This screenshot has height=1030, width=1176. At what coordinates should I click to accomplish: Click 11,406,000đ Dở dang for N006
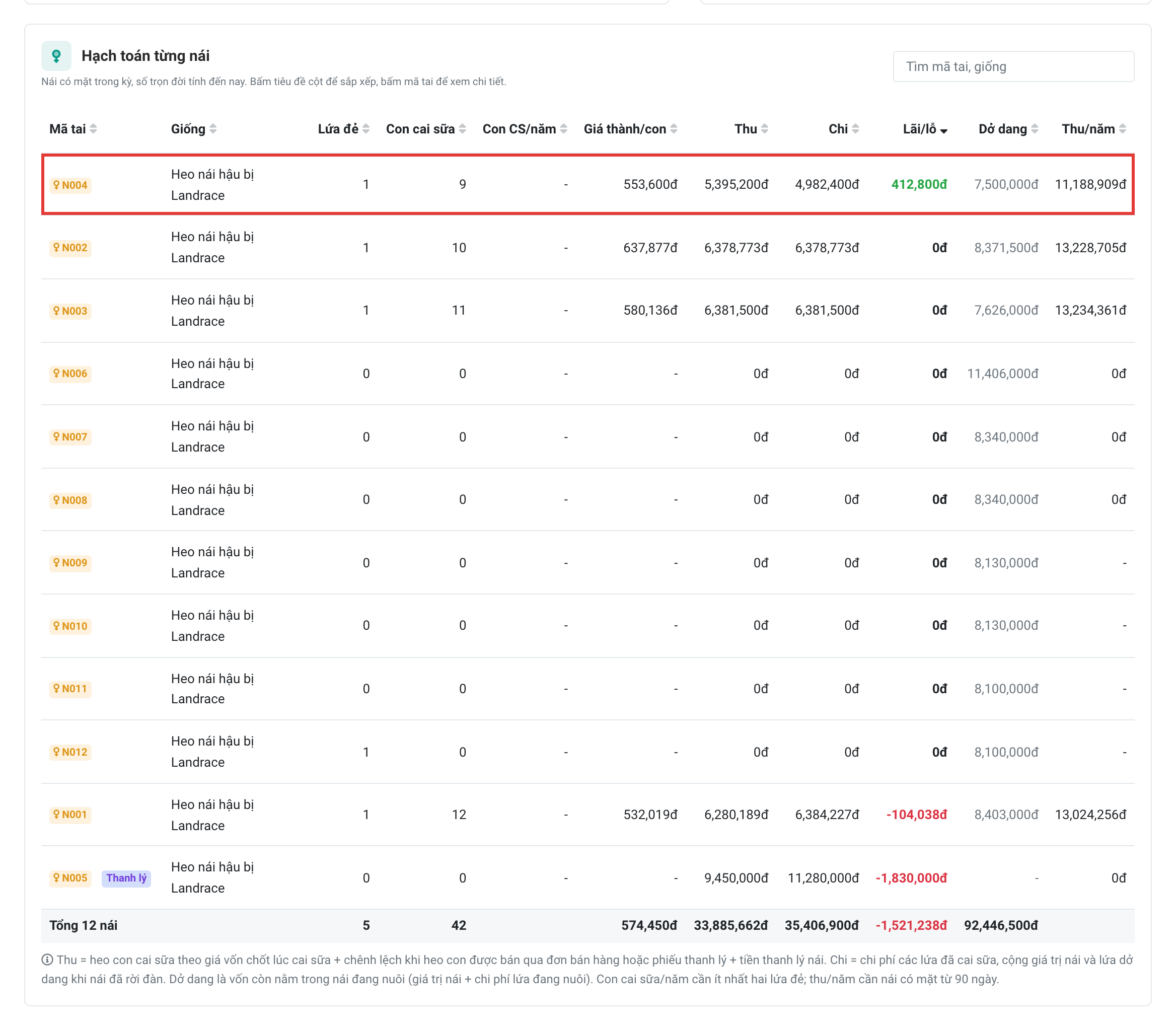[1003, 374]
